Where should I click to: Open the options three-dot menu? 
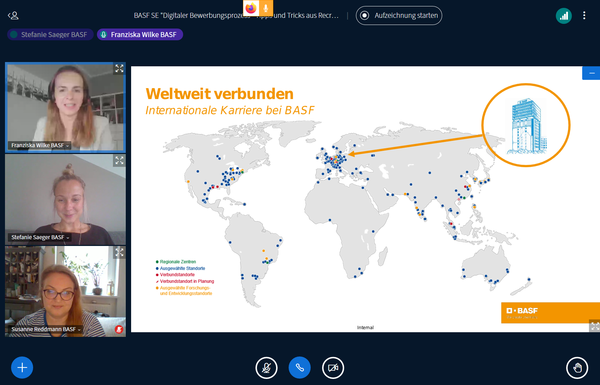[584, 15]
